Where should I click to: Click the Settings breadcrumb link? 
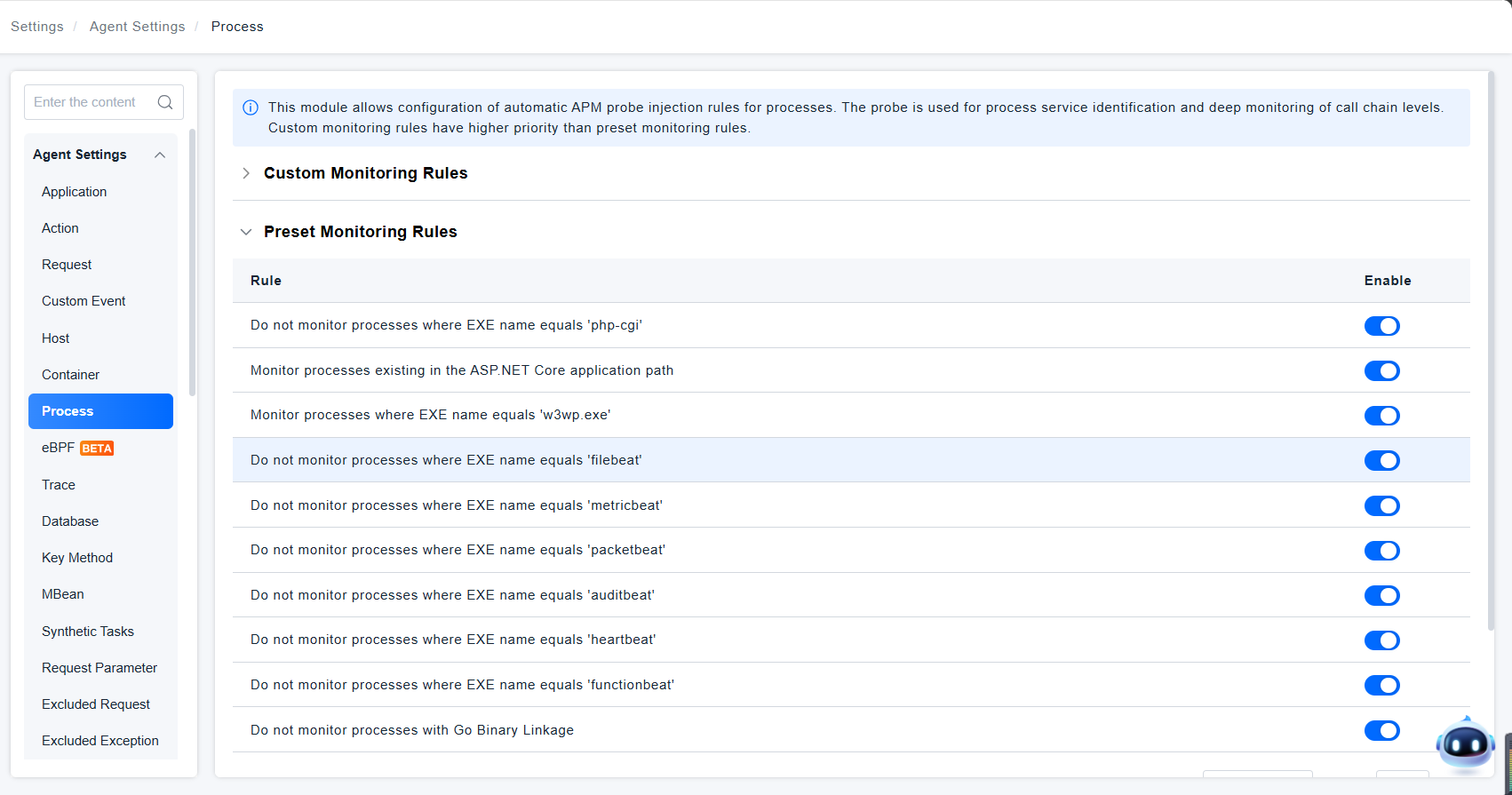[x=37, y=27]
